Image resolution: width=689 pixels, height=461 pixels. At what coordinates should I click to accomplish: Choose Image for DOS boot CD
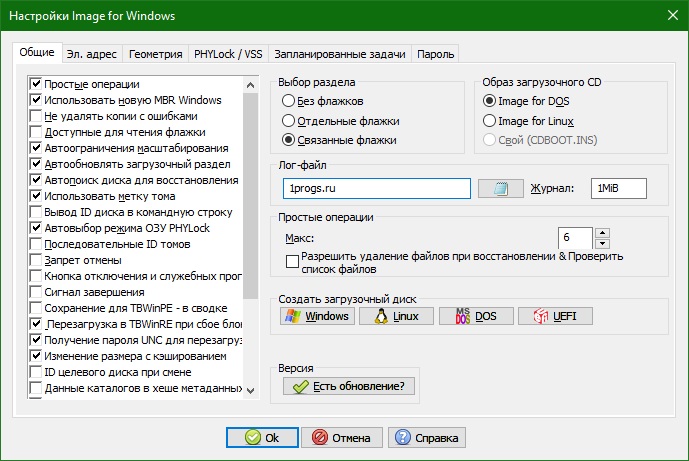489,101
